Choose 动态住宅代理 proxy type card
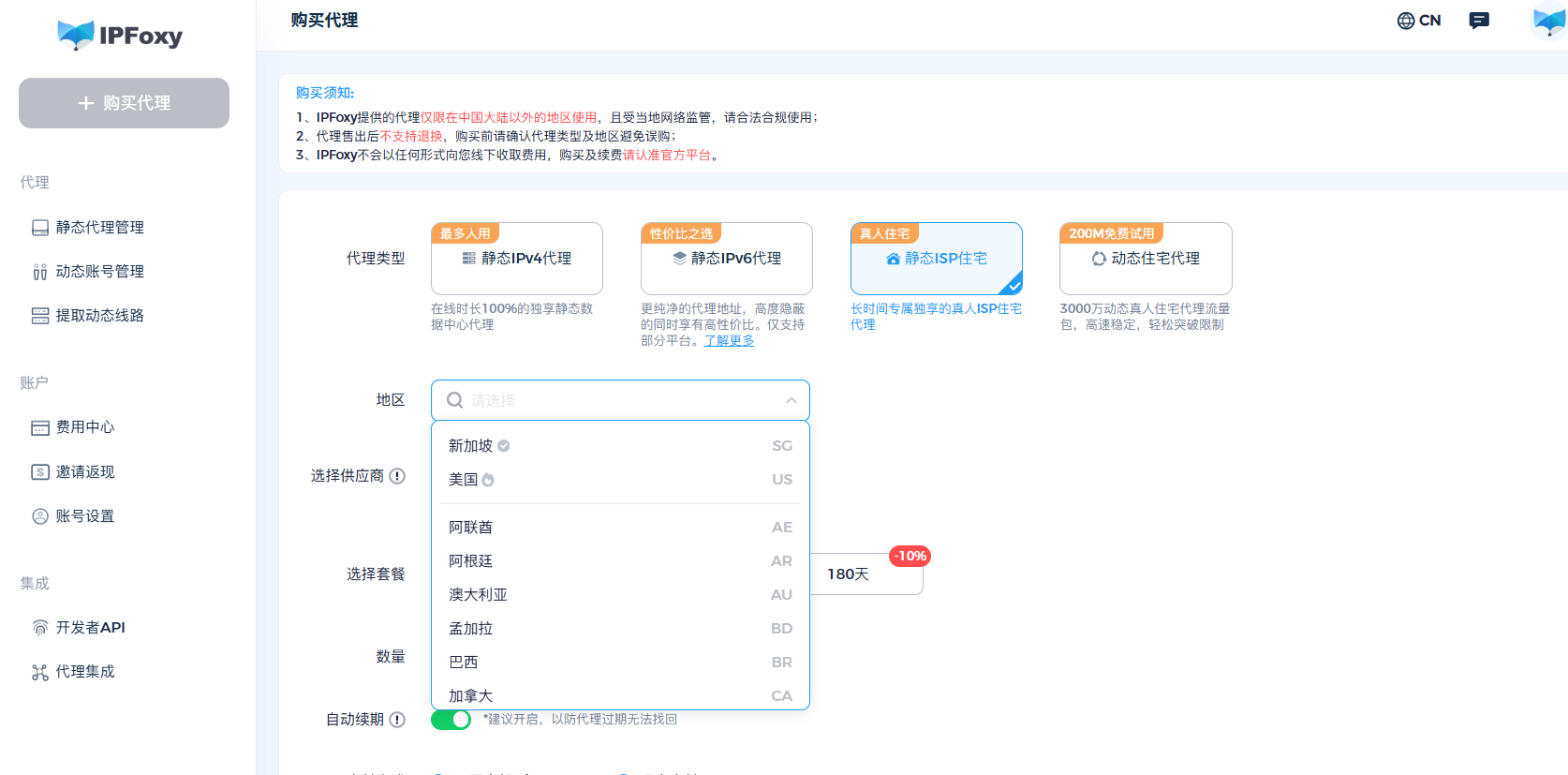 coord(1146,259)
